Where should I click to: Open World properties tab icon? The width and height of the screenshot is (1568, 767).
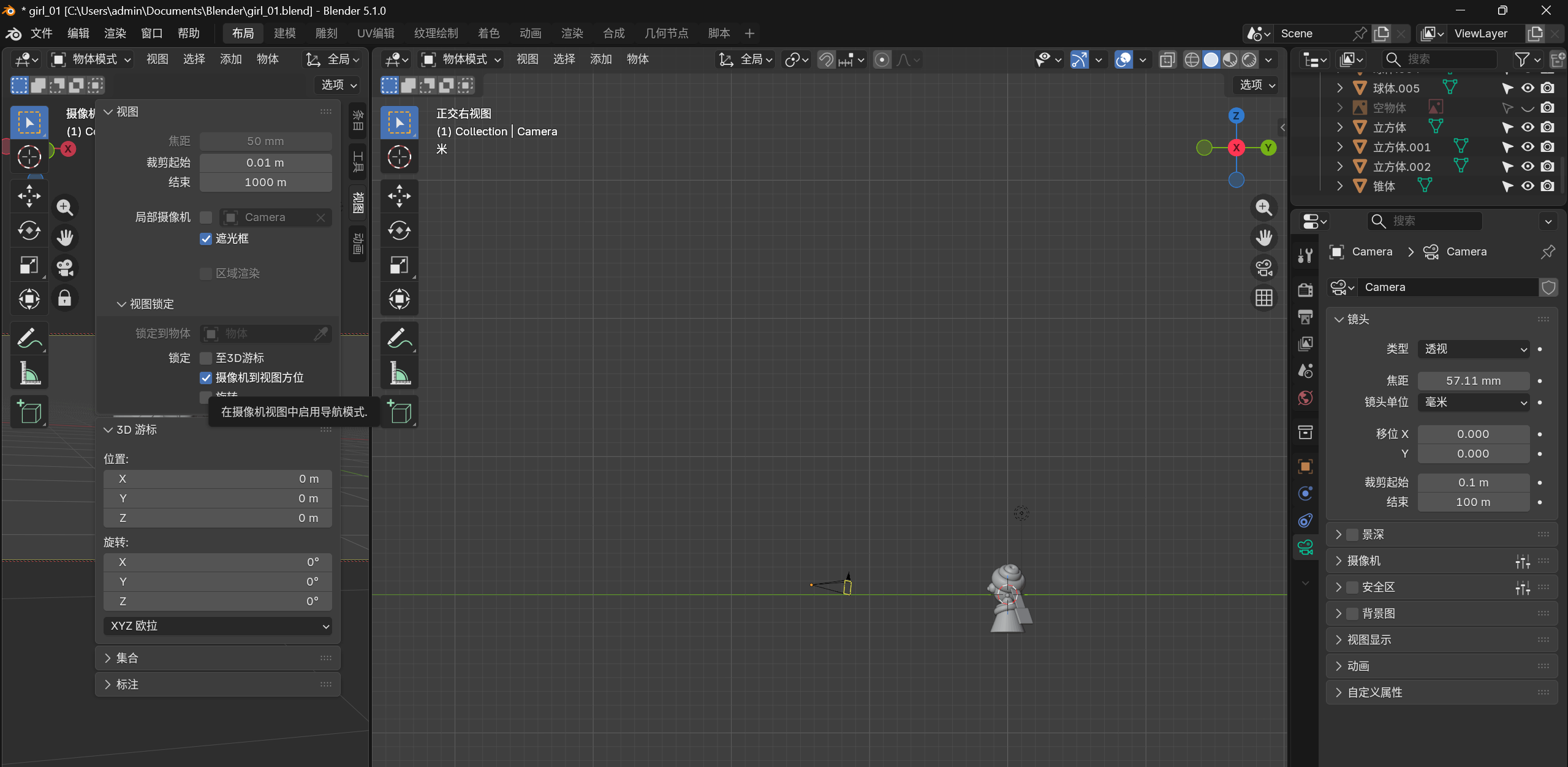1305,398
